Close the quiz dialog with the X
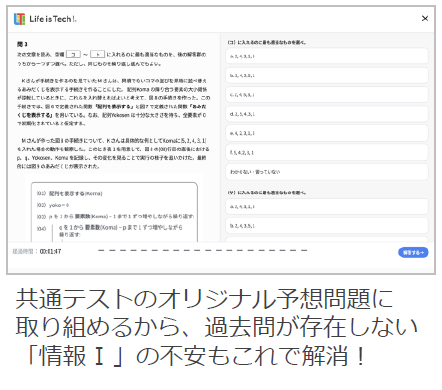The image size is (442, 390). tap(425, 18)
